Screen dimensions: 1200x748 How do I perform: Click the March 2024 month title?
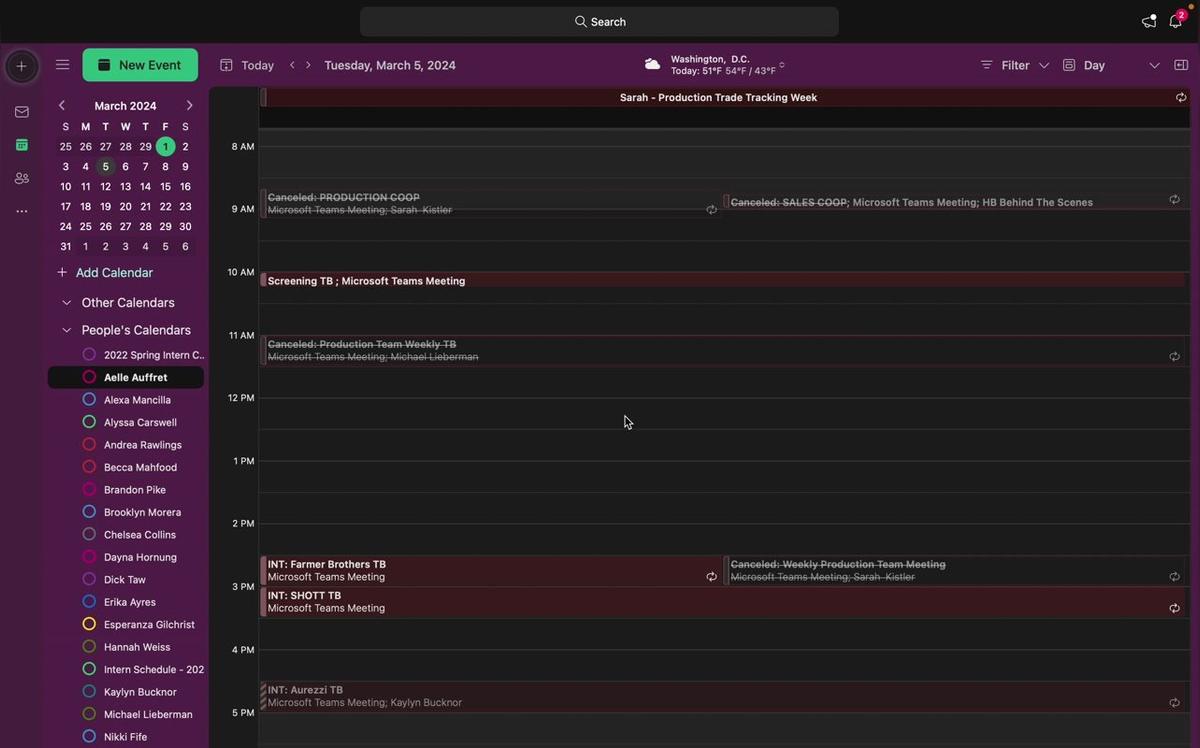(x=125, y=106)
